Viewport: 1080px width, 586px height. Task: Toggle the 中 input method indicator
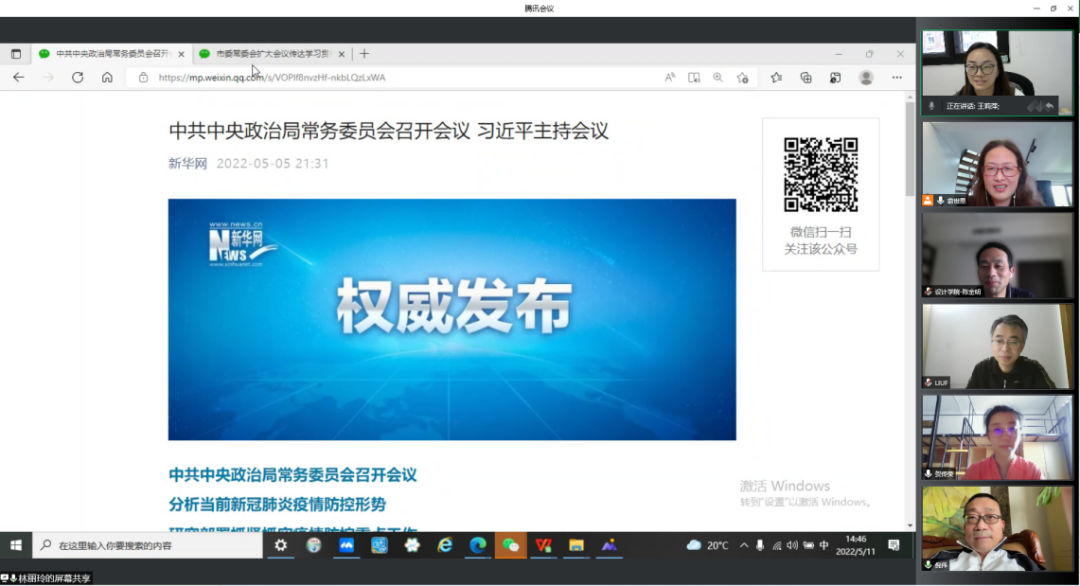[824, 545]
